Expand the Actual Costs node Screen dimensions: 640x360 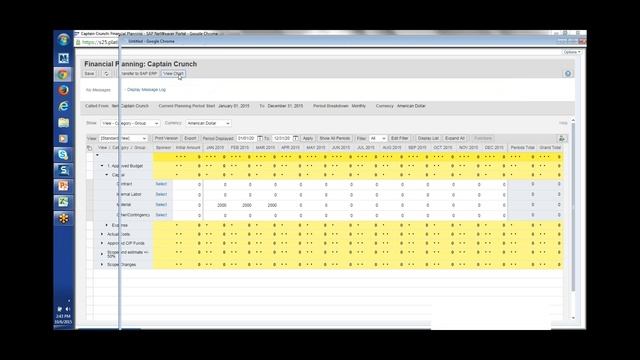coord(102,234)
